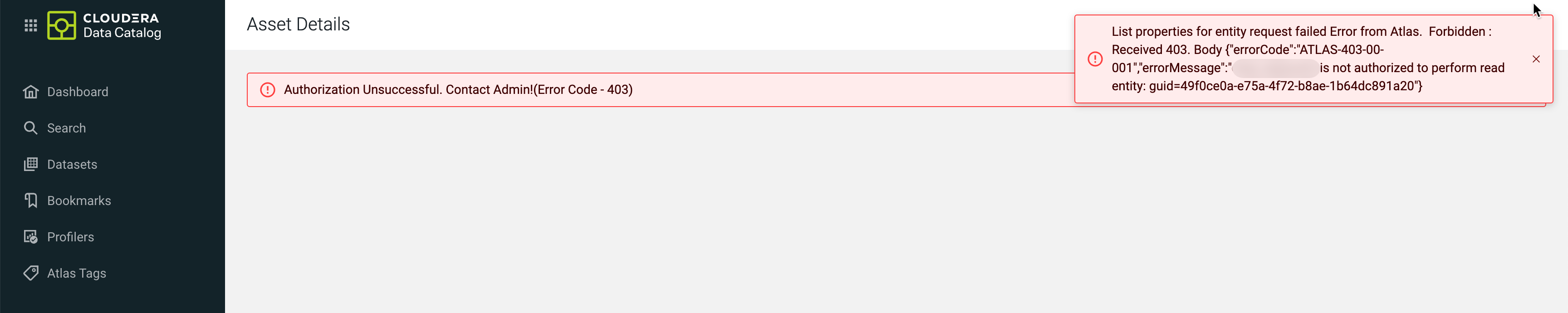Navigate to Bookmarks
1568x313 pixels.
pyautogui.click(x=79, y=201)
